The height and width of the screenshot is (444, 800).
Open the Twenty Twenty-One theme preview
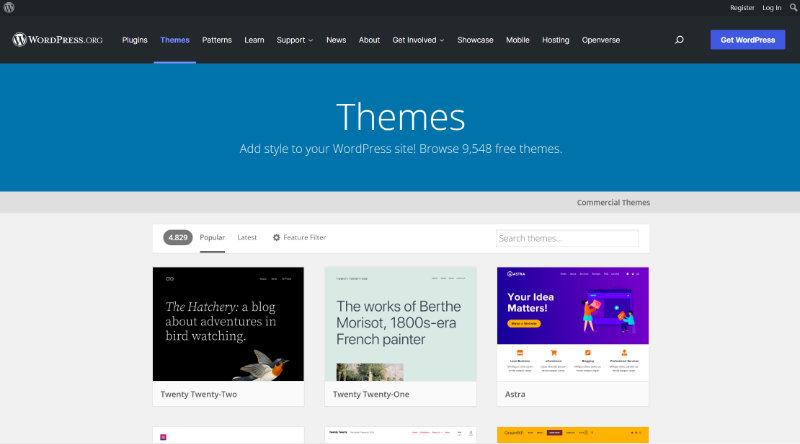pyautogui.click(x=400, y=323)
